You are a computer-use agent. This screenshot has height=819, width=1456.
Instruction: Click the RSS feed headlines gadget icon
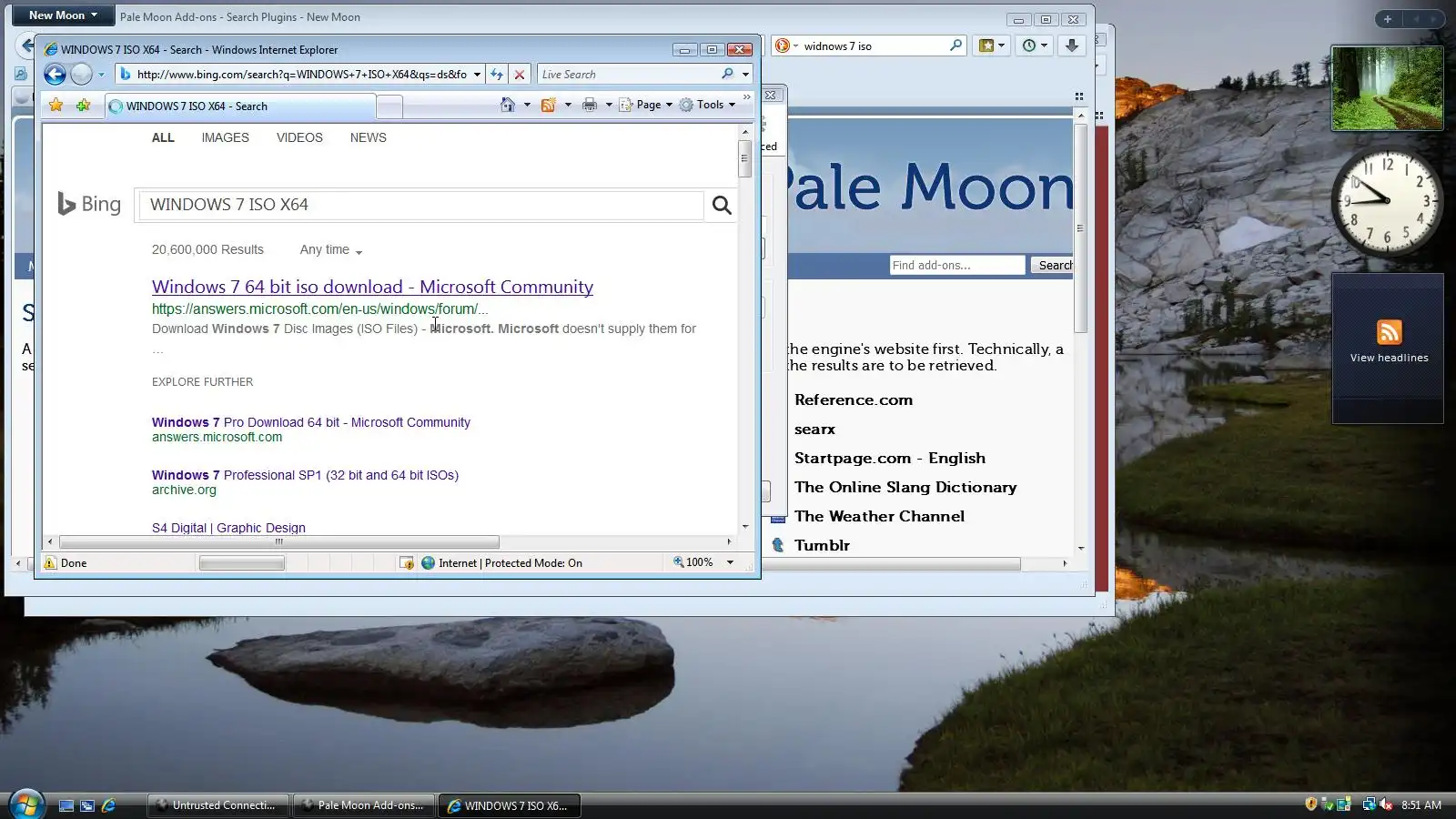click(1389, 332)
